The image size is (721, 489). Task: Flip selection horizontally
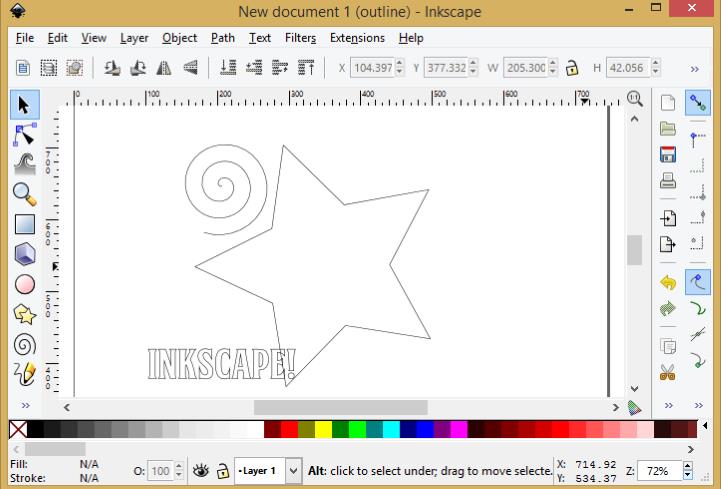164,68
